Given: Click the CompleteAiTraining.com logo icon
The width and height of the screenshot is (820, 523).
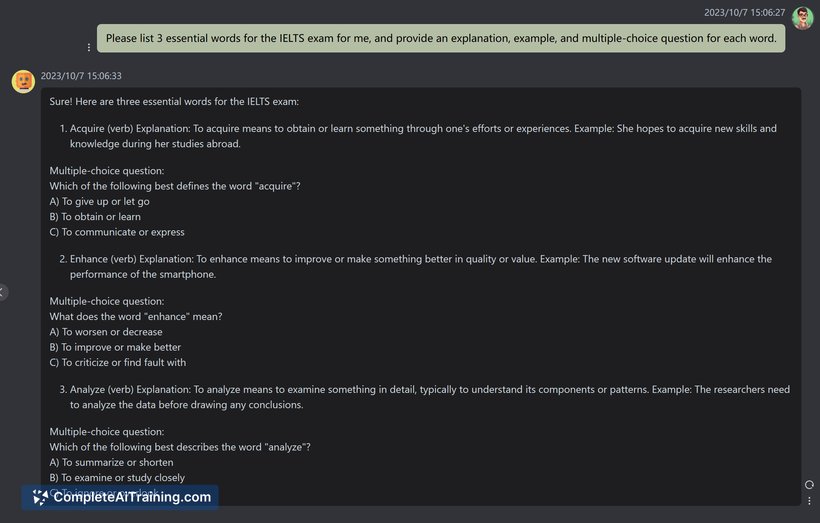Looking at the screenshot, I should pyautogui.click(x=40, y=497).
